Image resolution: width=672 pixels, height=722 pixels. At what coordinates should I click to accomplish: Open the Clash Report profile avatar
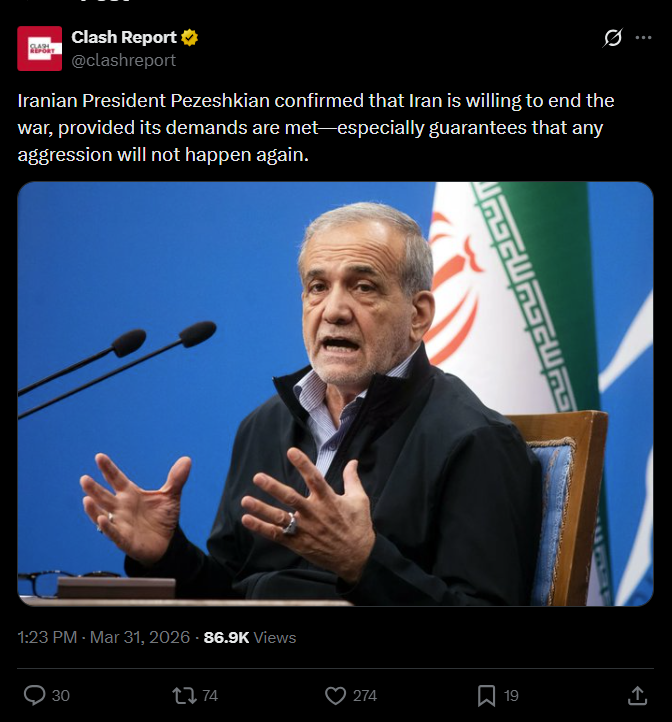pyautogui.click(x=40, y=48)
